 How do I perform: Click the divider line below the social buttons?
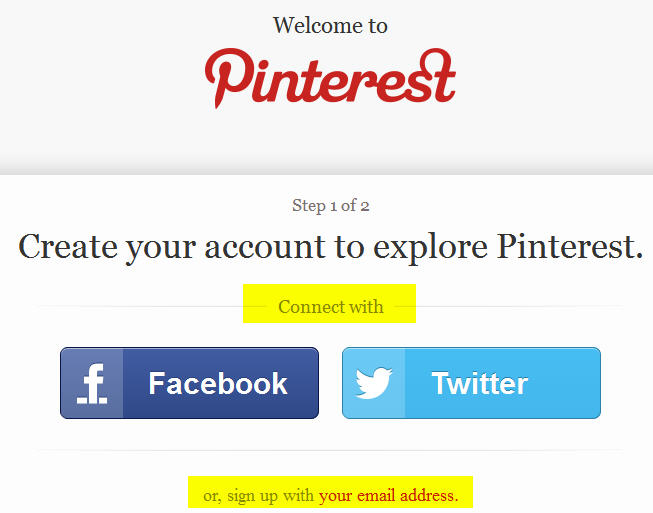tap(330, 450)
